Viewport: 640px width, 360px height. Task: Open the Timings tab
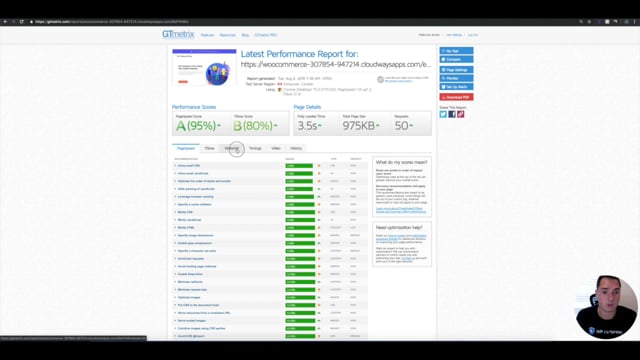point(255,149)
